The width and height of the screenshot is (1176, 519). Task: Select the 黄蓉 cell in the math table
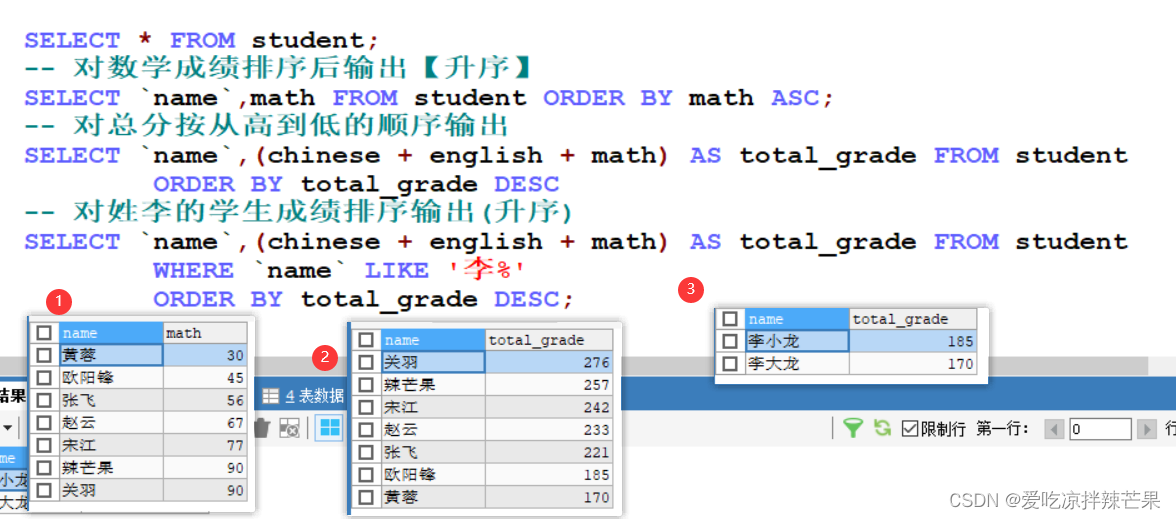tap(111, 355)
